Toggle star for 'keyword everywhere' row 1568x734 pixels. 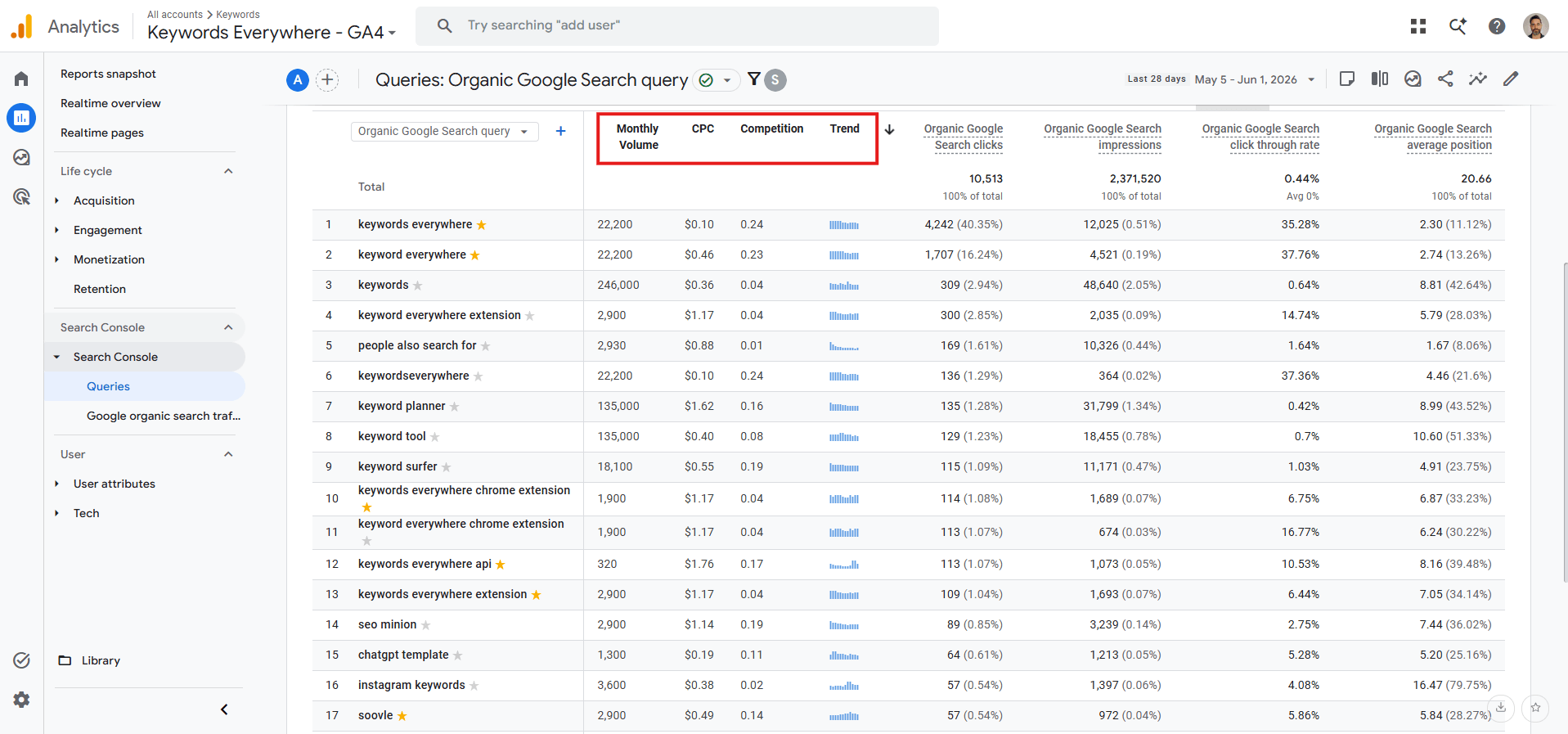(475, 255)
